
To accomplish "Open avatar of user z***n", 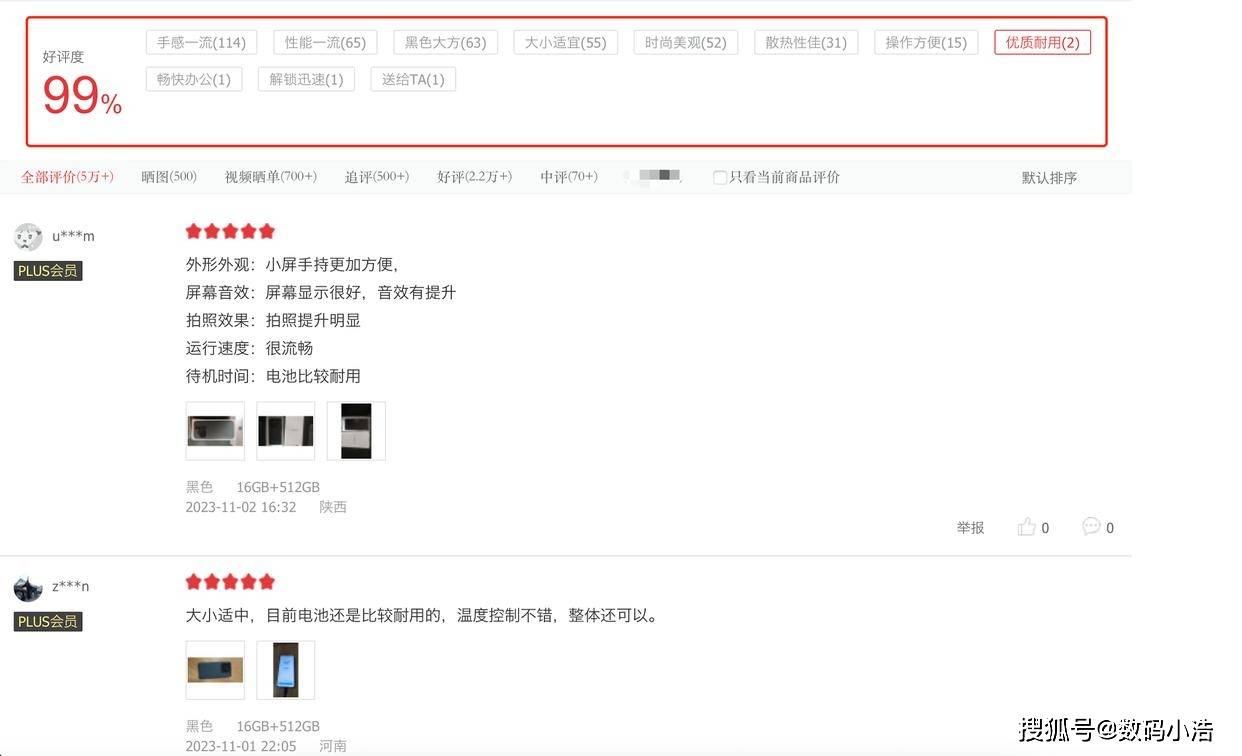I will pos(28,587).
